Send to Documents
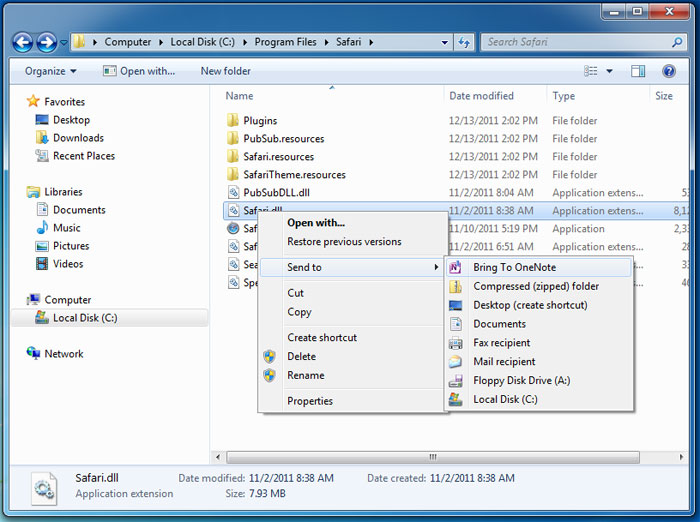Viewport: 700px width, 522px height. [499, 324]
